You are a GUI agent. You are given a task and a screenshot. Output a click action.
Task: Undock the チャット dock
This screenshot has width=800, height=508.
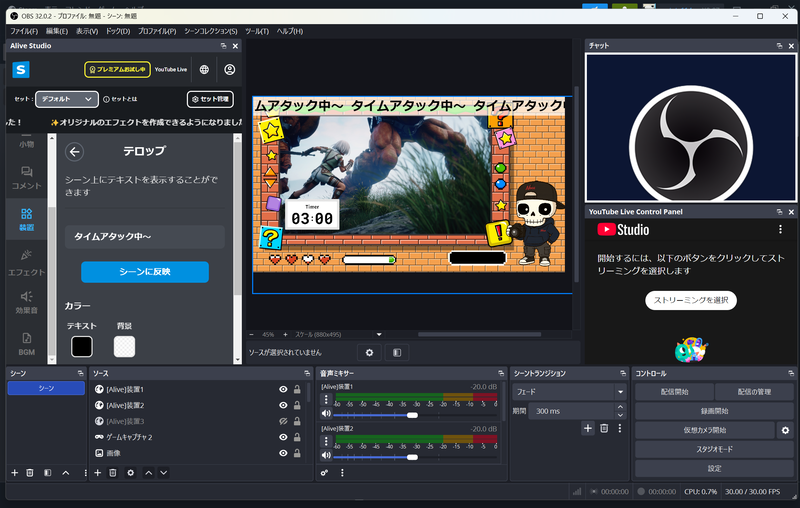tap(779, 46)
